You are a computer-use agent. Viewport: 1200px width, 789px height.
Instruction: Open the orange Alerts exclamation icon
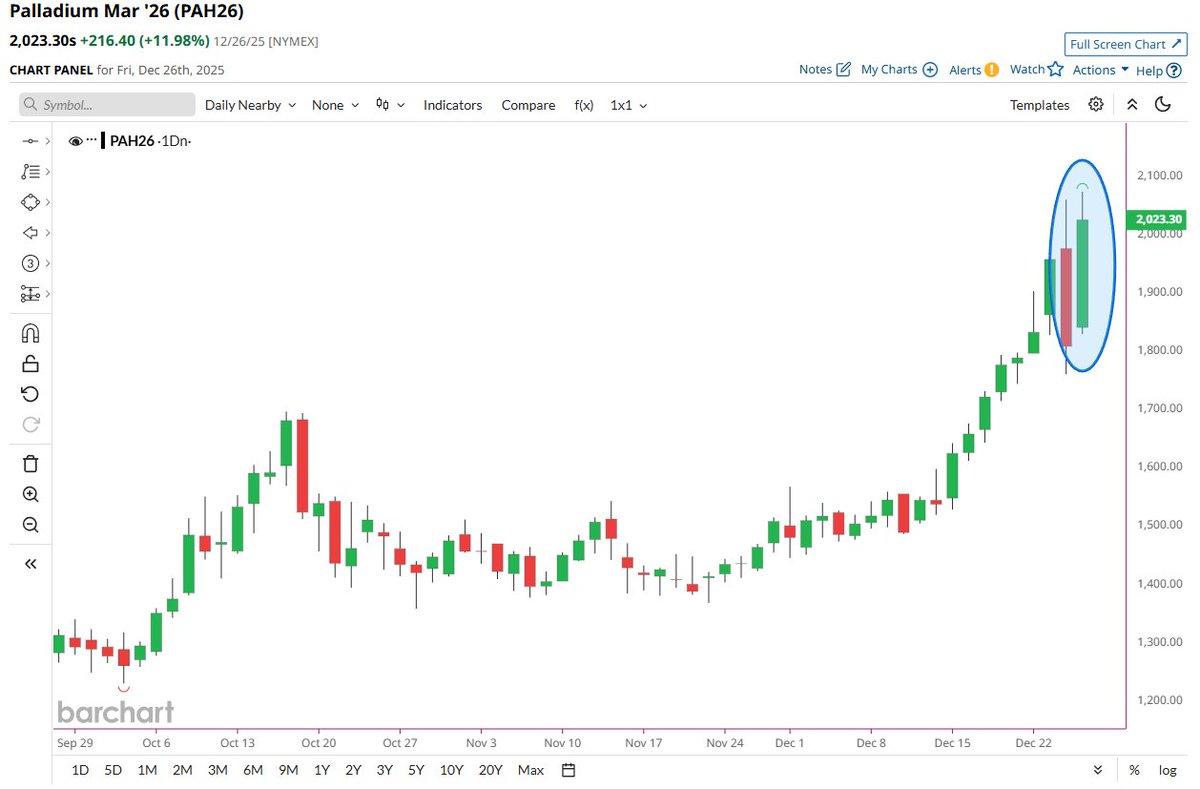click(x=991, y=69)
